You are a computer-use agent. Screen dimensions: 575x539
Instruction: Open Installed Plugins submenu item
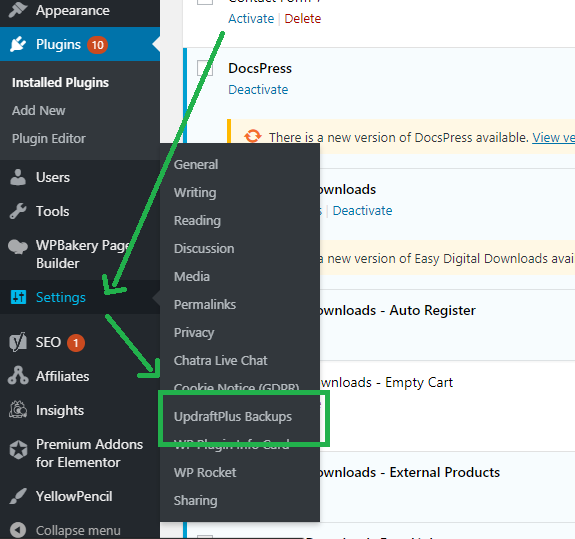click(x=60, y=82)
